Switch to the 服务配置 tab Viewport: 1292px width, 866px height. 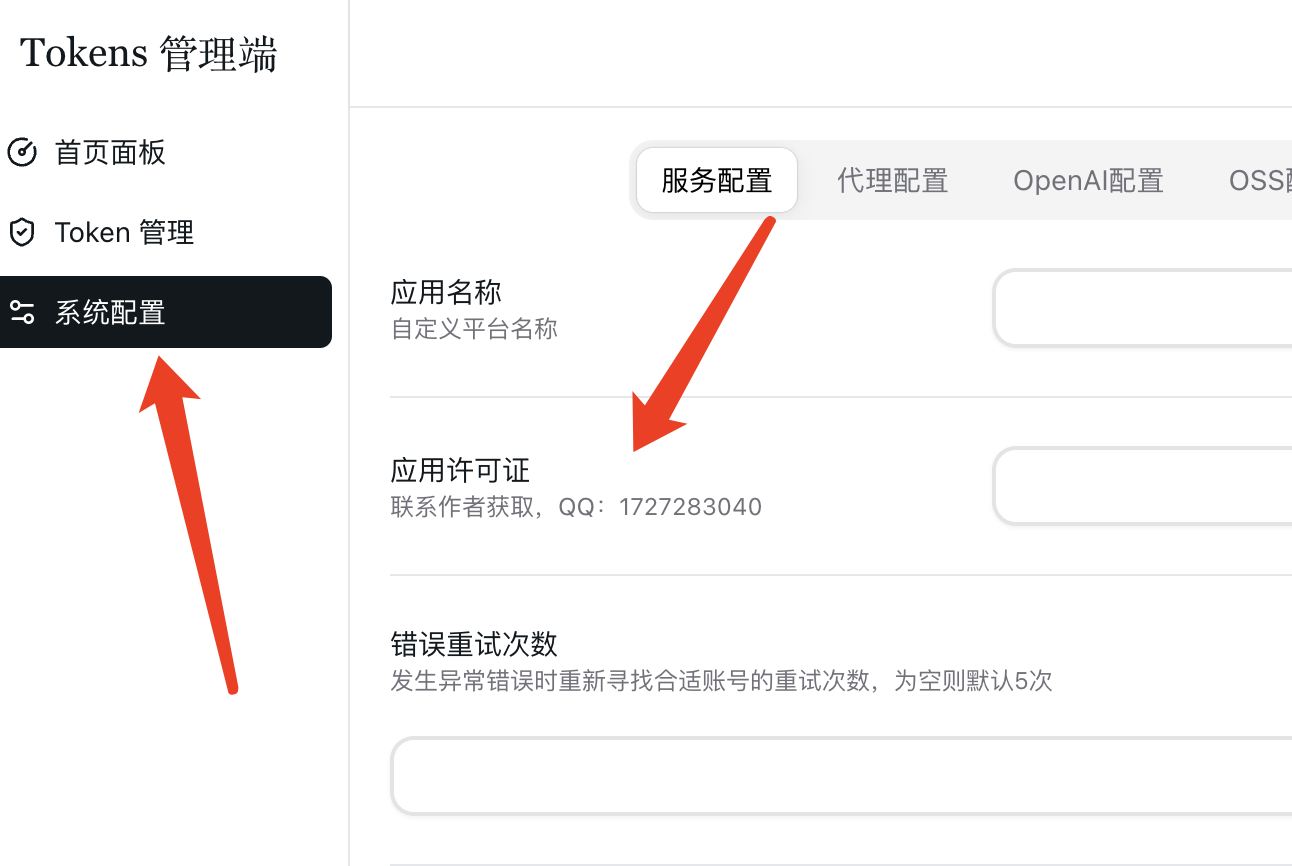[x=717, y=181]
